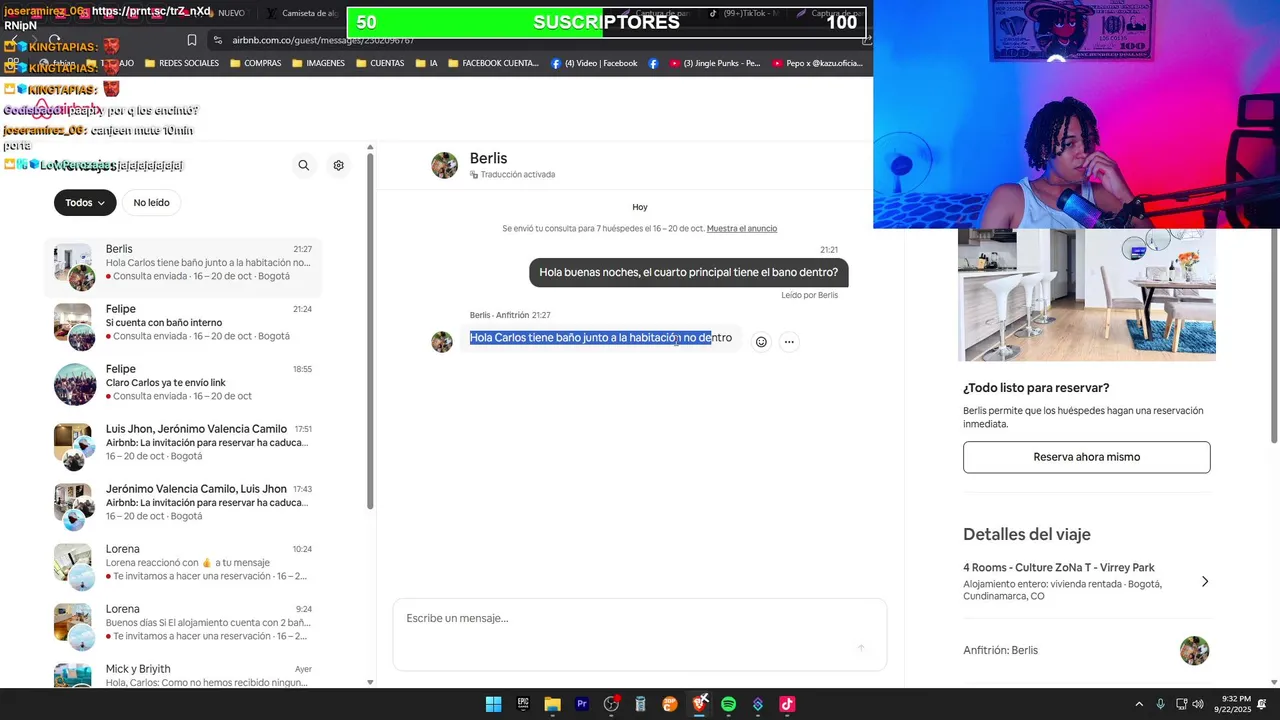The image size is (1280, 720).
Task: Show hidden icons in the system tray
Action: (x=1138, y=704)
